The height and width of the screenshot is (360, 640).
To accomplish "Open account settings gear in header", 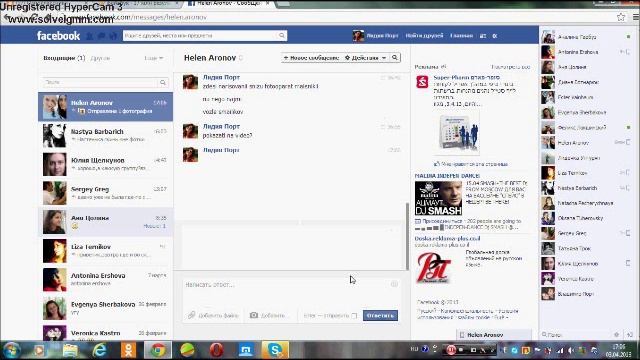I will 495,36.
